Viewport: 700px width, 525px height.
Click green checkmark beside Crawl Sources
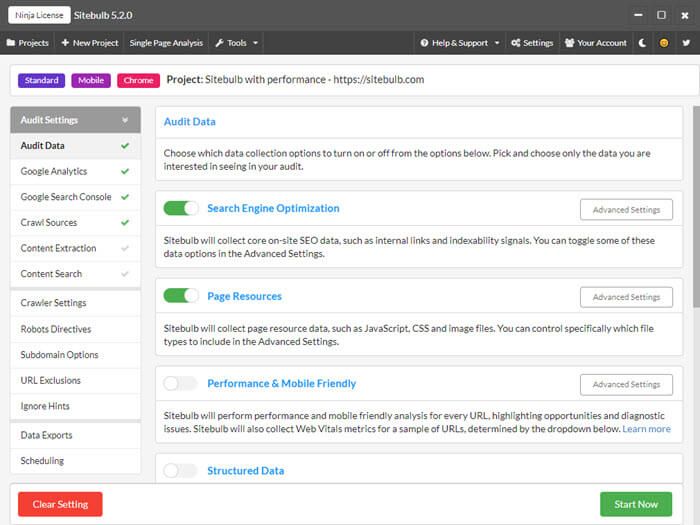125,222
